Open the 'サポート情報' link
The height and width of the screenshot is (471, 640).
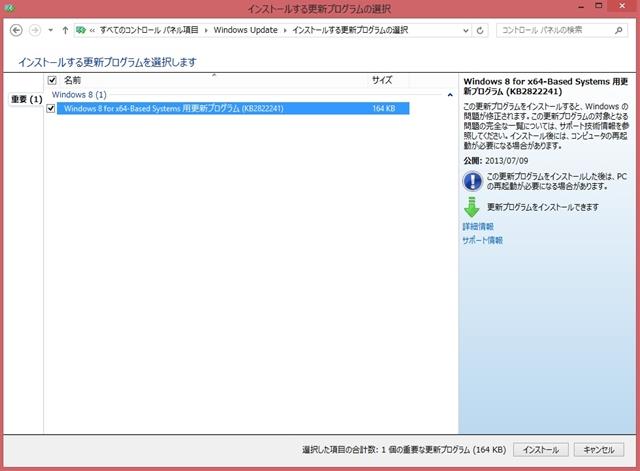click(482, 240)
